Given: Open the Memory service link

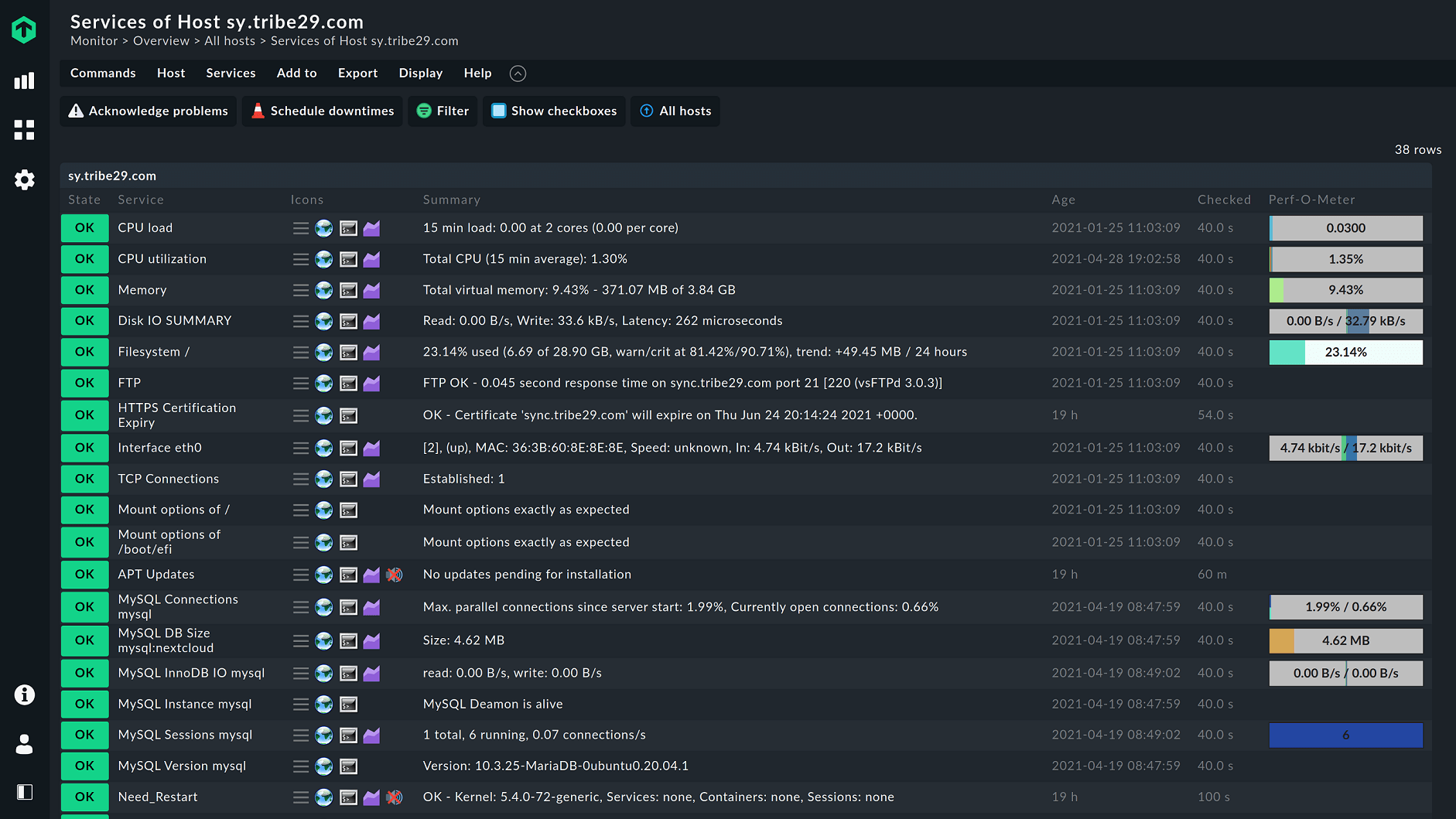Looking at the screenshot, I should click(142, 289).
